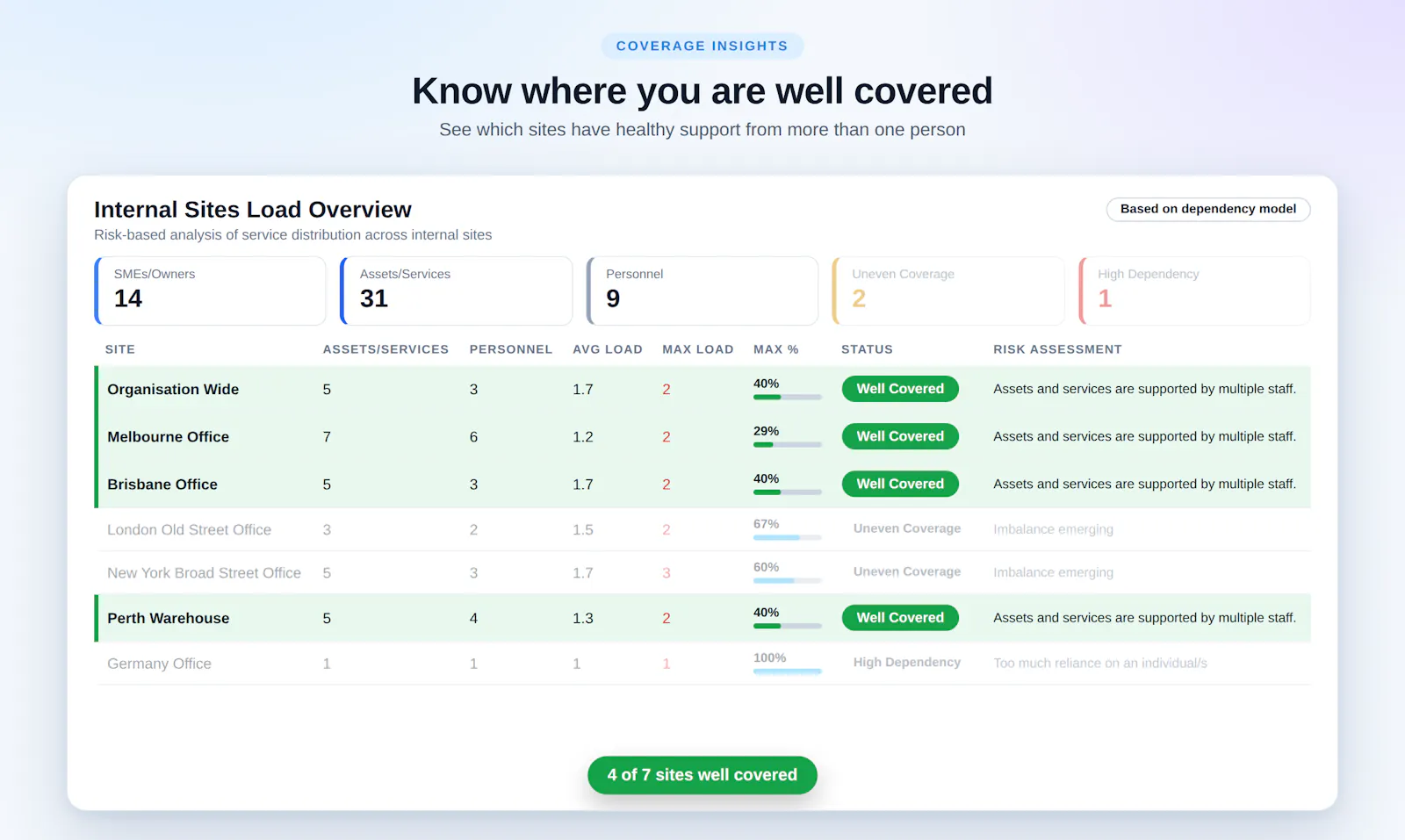Click the Based on dependency model badge
Screen dimensions: 1405x840
[1207, 209]
